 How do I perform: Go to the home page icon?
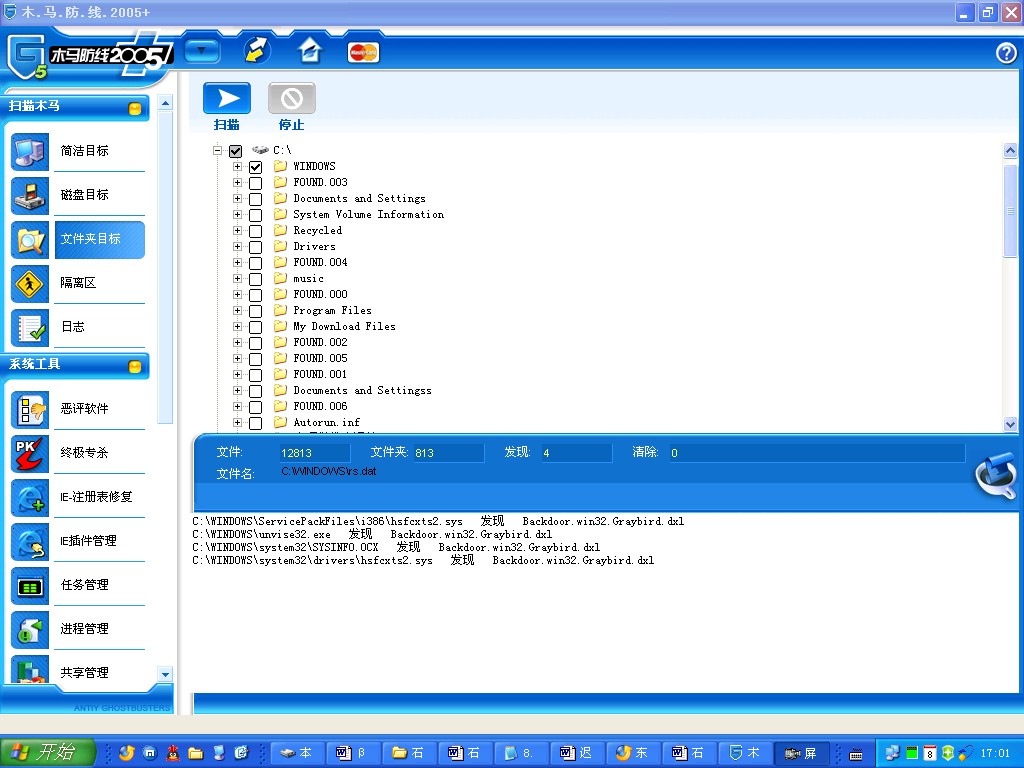click(310, 50)
